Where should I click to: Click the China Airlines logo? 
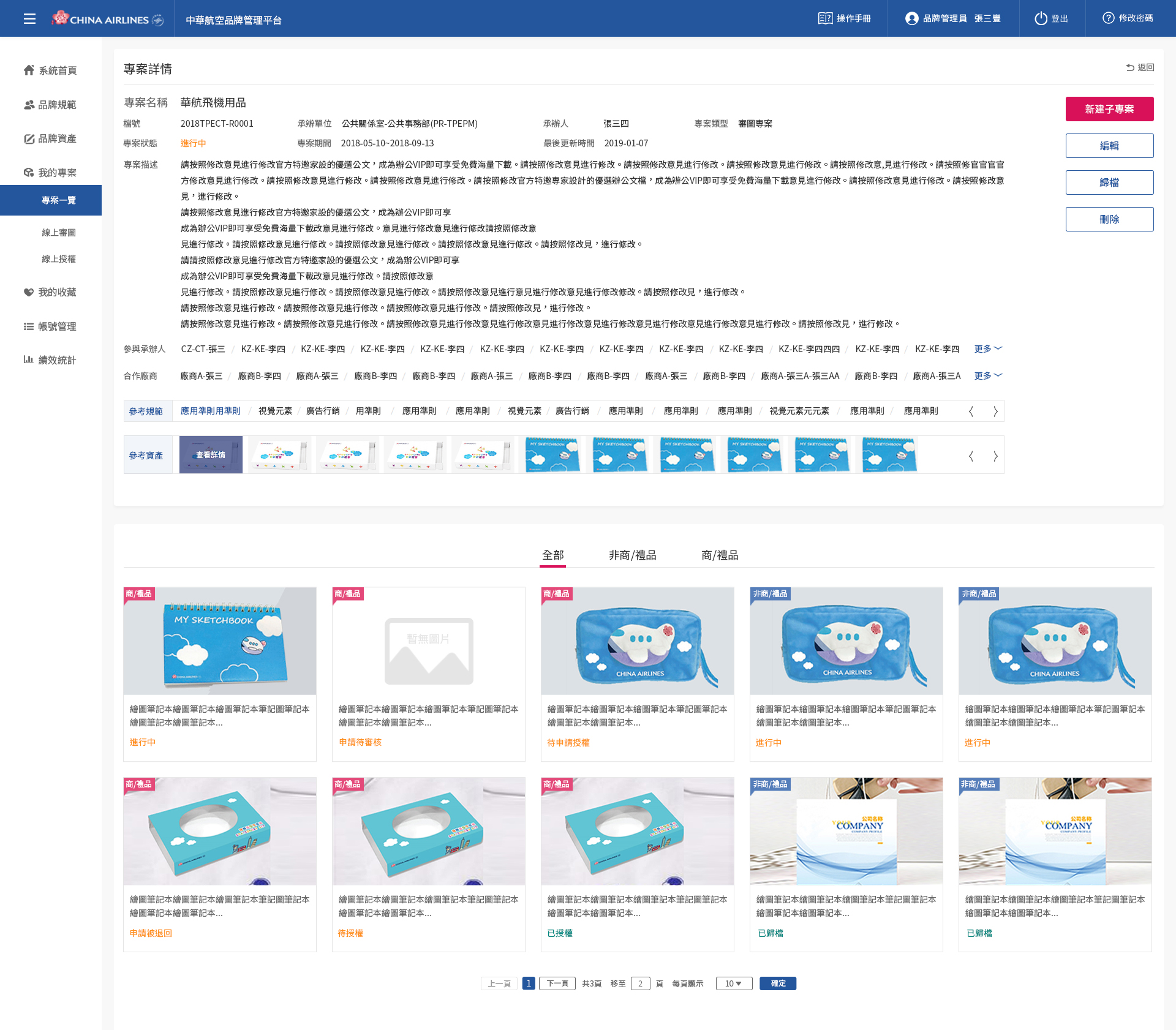point(108,18)
